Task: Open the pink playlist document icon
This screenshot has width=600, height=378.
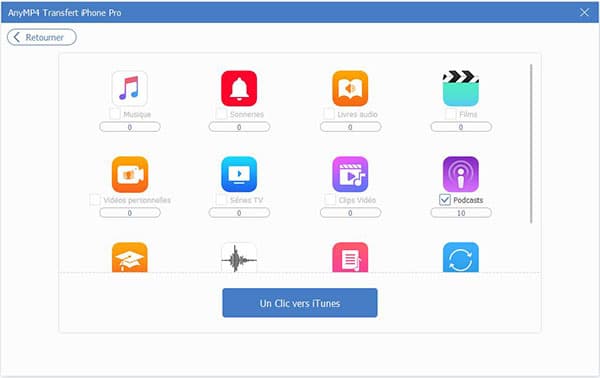Action: coord(350,257)
